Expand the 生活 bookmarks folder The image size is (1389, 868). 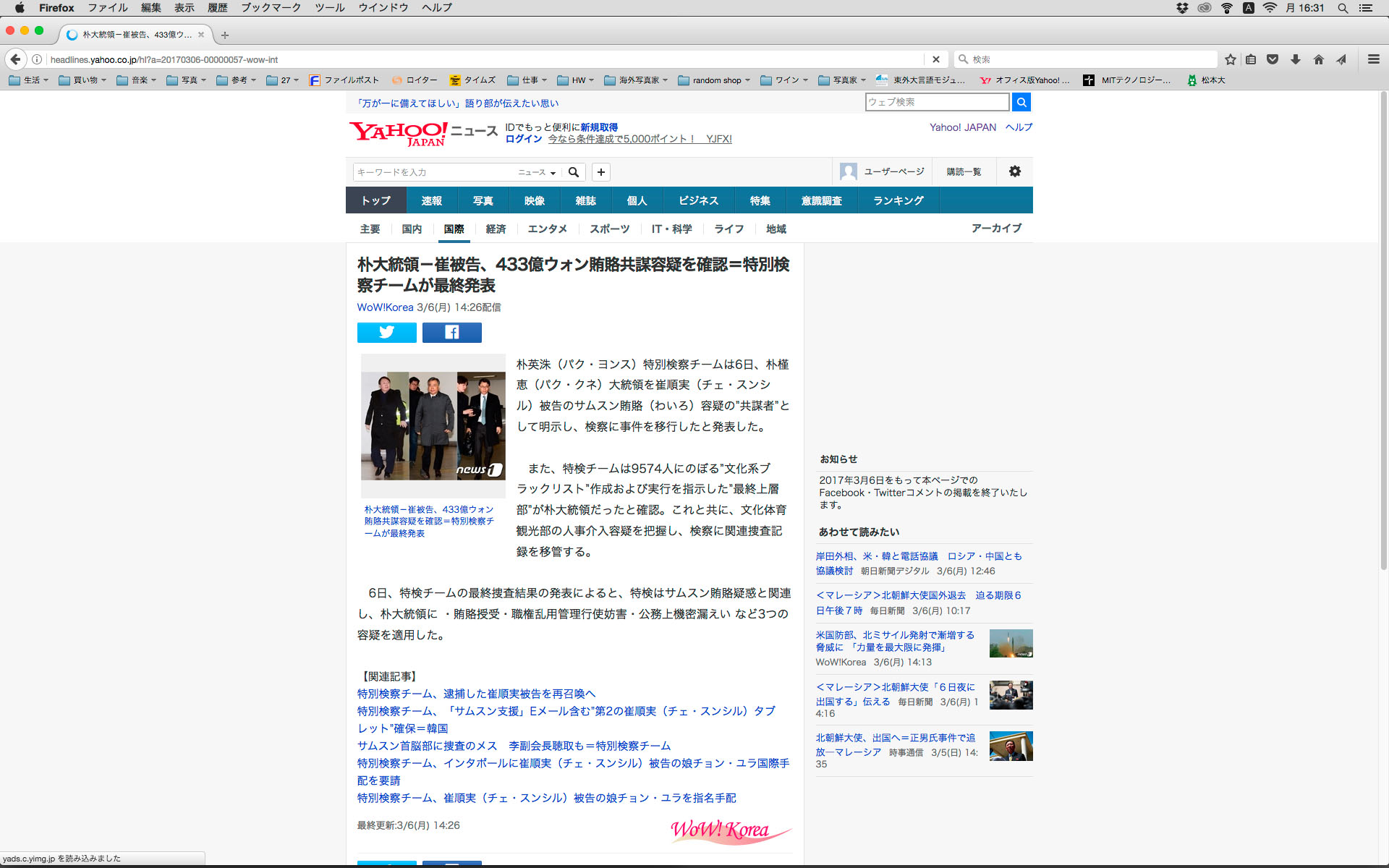tap(29, 80)
